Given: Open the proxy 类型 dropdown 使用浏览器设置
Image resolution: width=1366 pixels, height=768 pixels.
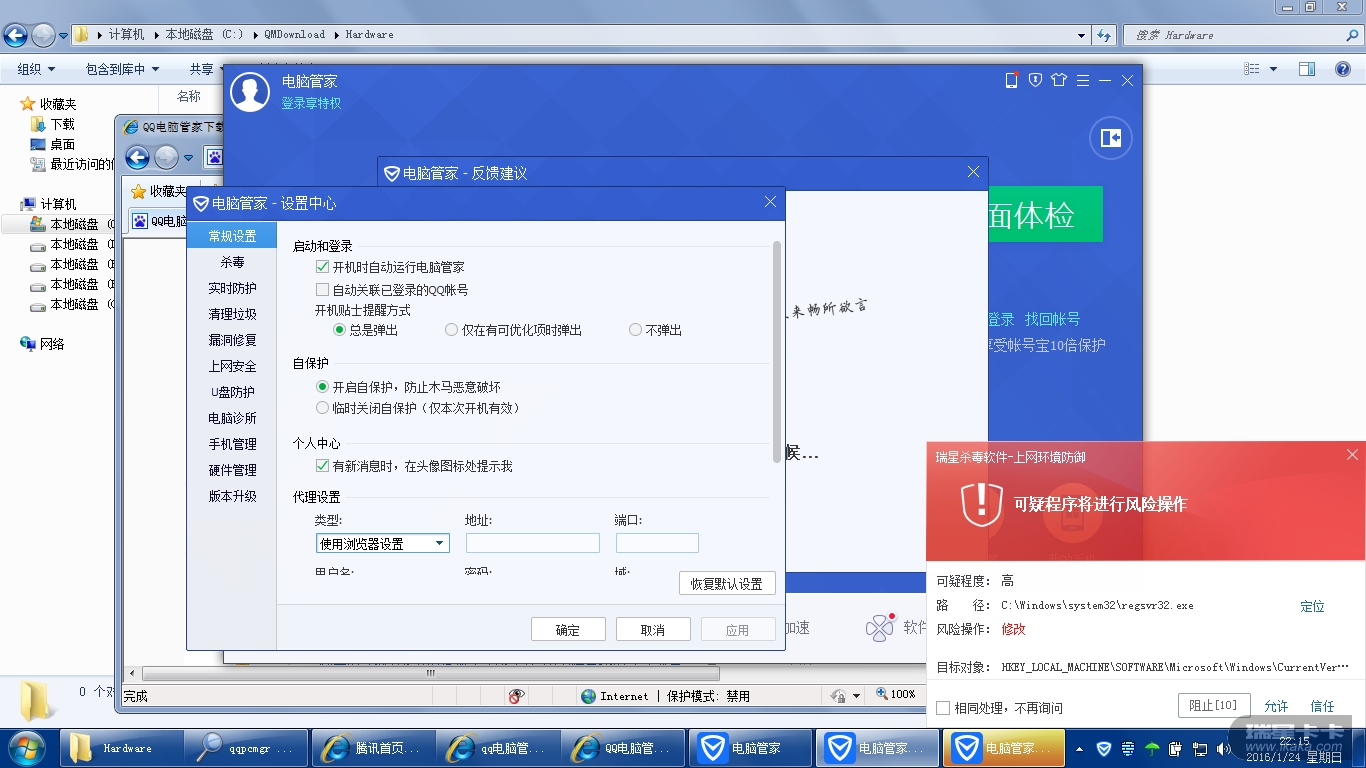Looking at the screenshot, I should pyautogui.click(x=383, y=543).
